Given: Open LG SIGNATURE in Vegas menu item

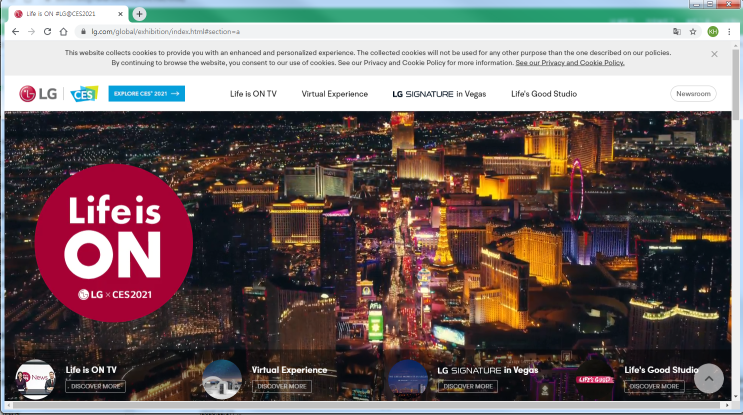Looking at the screenshot, I should (x=439, y=94).
